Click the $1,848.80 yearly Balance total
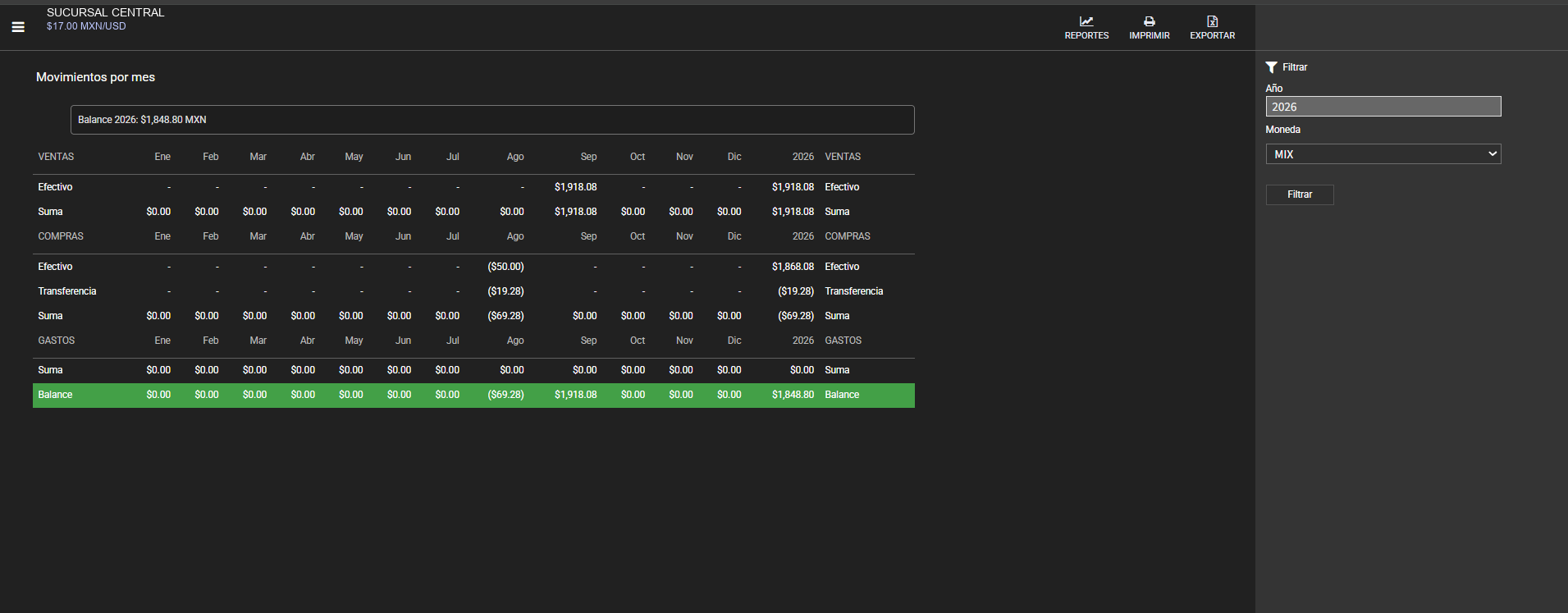The width and height of the screenshot is (1568, 613). pyautogui.click(x=793, y=395)
